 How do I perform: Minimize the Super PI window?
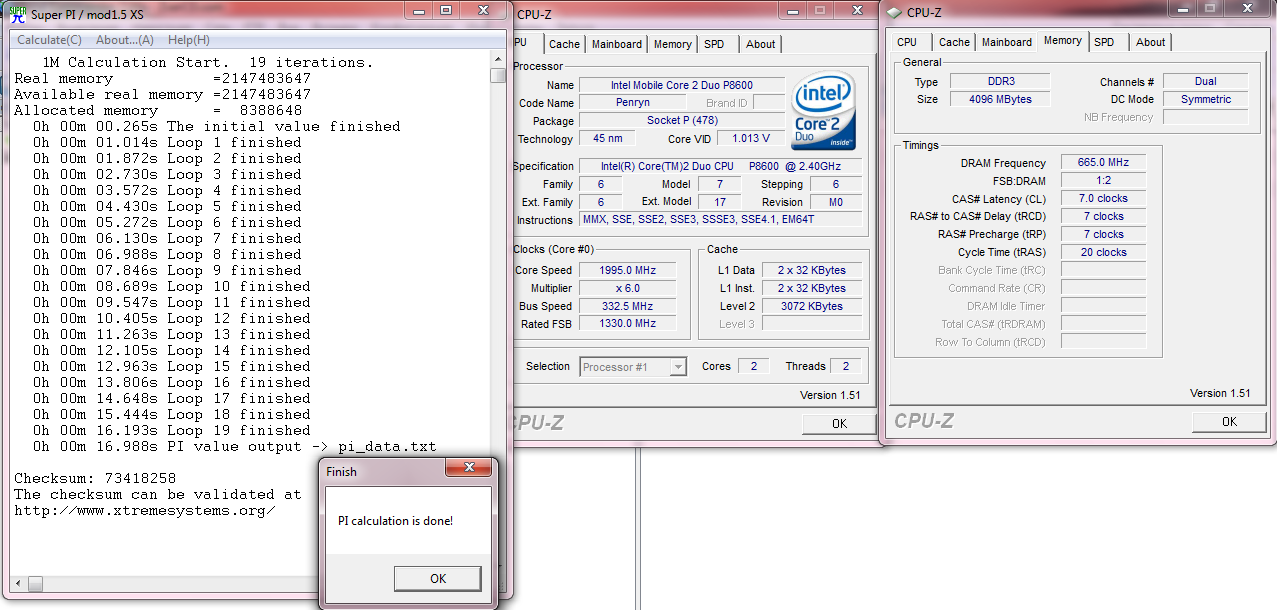click(418, 11)
